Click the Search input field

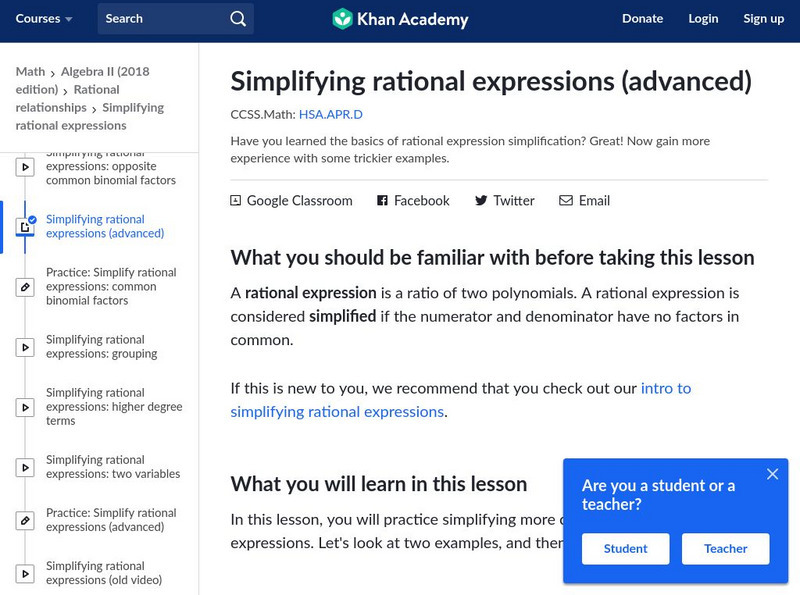click(176, 19)
